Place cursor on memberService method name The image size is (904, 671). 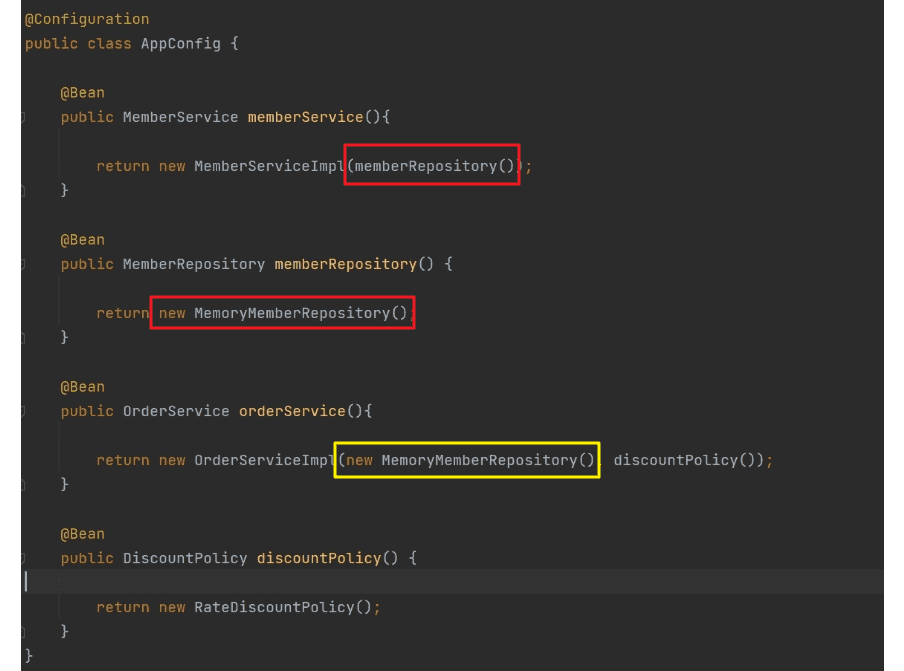pyautogui.click(x=306, y=117)
